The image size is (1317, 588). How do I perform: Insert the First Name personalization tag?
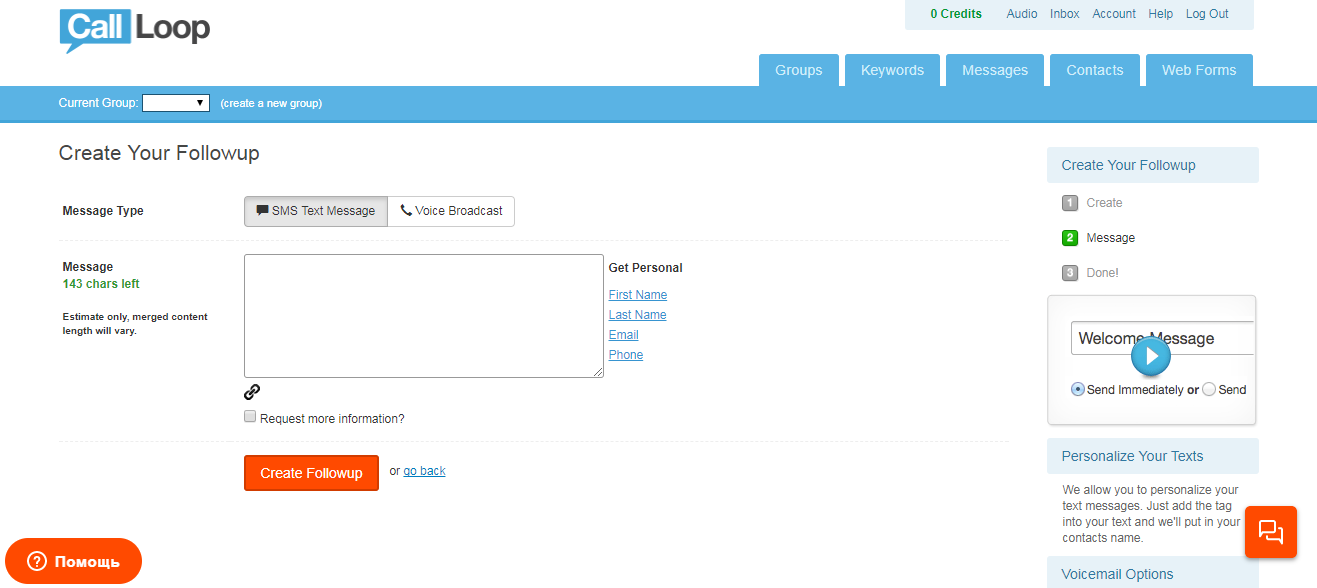pos(637,294)
